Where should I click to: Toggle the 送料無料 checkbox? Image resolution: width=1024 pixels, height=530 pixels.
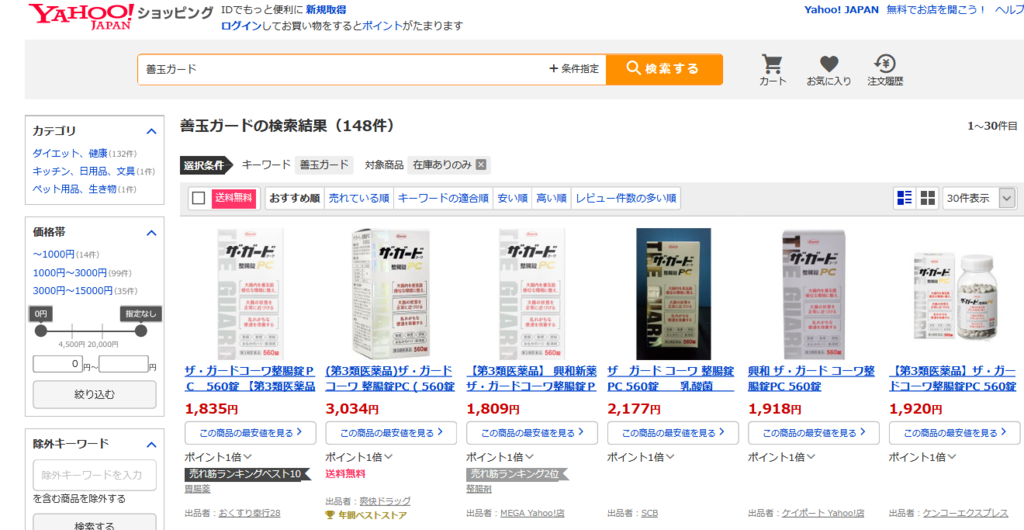[199, 198]
